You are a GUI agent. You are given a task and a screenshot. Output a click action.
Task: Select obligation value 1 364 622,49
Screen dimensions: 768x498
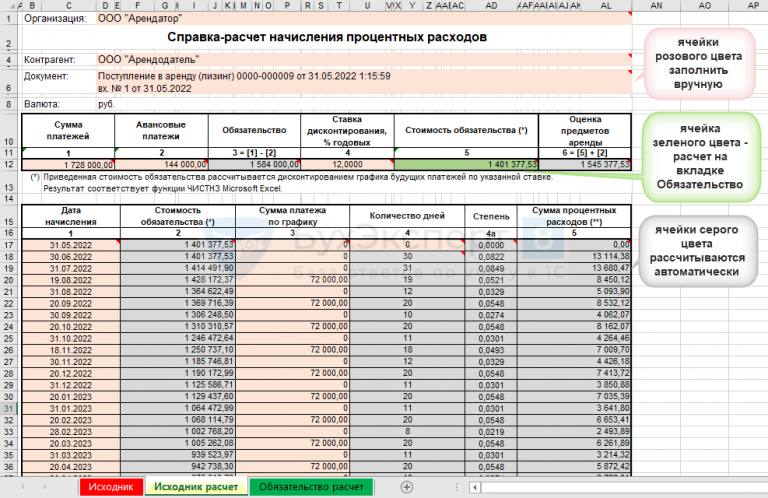pyautogui.click(x=178, y=291)
